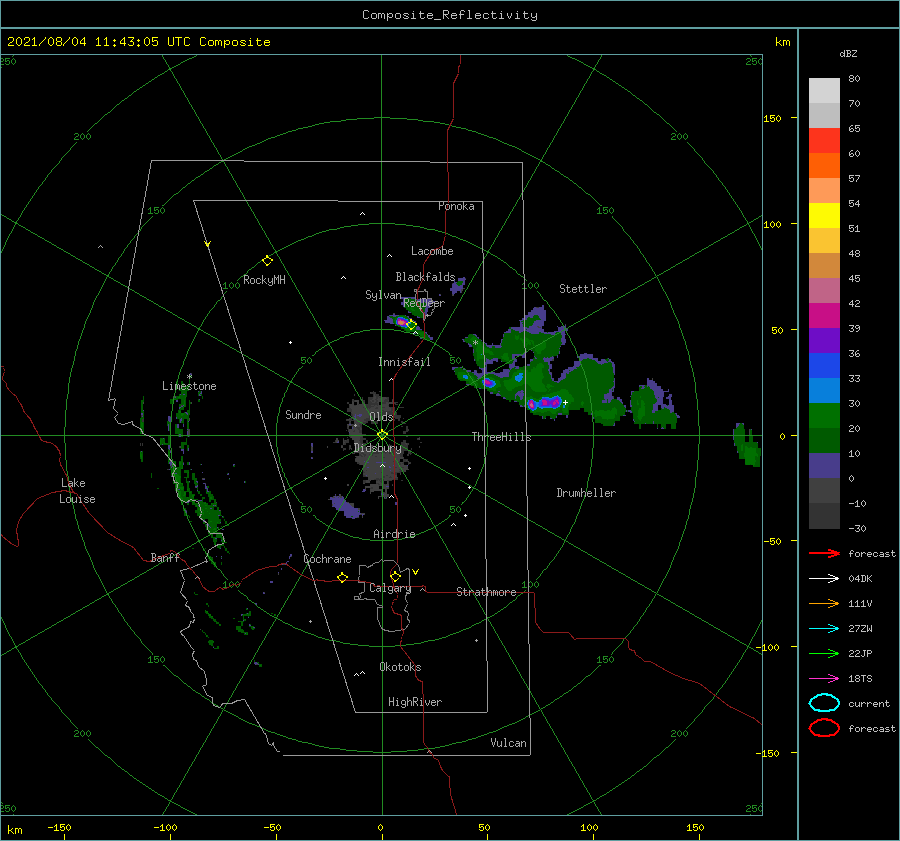Click the yellow radar site diamond at Olds
Screen dimensions: 900x841
(382, 435)
